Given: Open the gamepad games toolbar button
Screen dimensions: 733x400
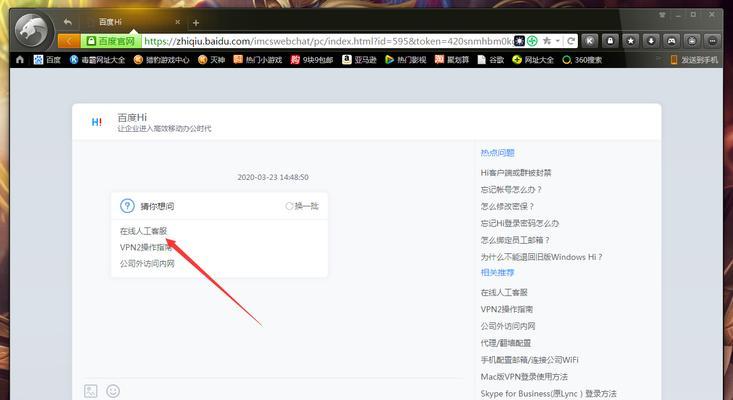Looking at the screenshot, I should (x=672, y=41).
